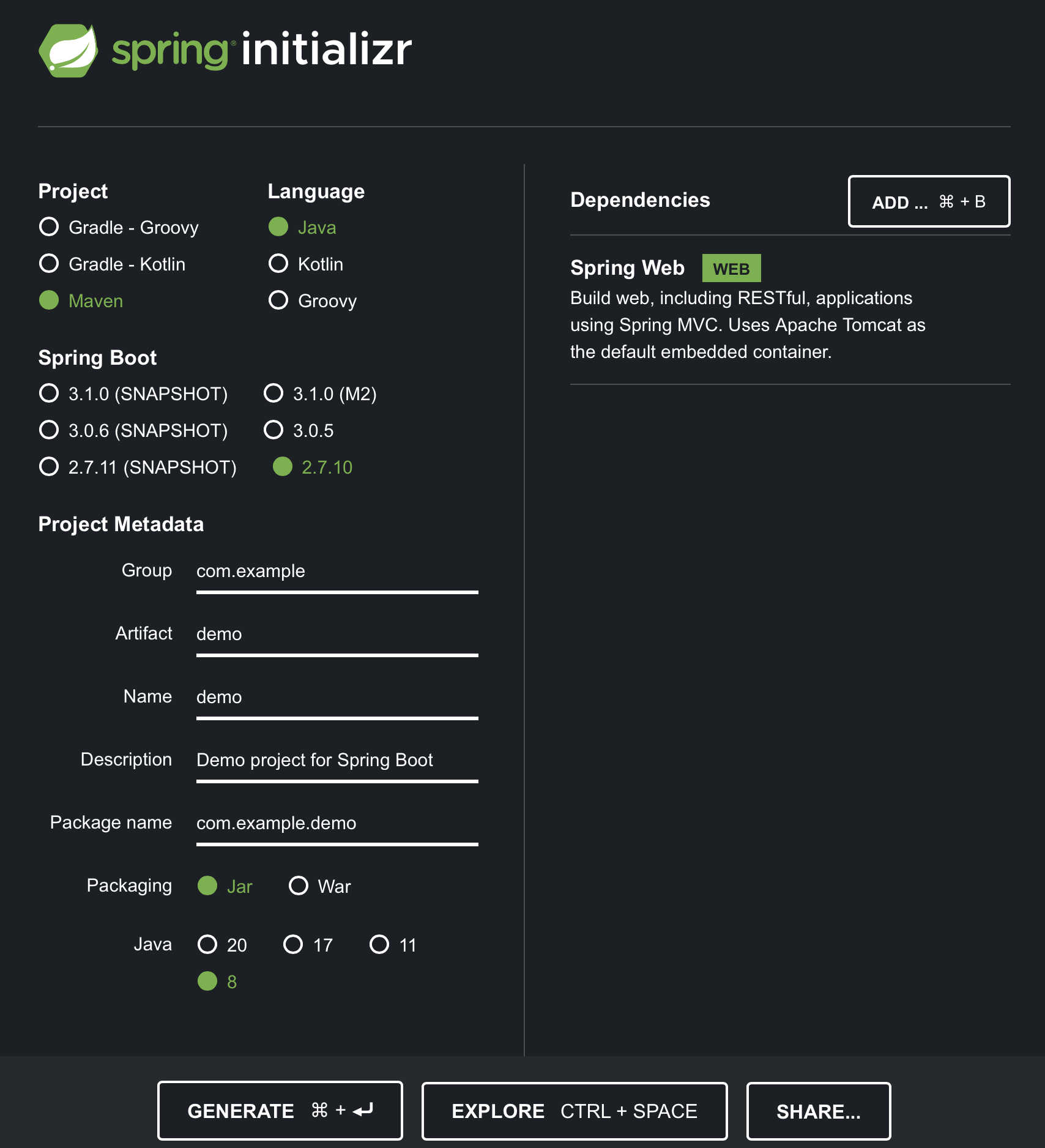This screenshot has height=1148, width=1045.
Task: Select Java as the language
Action: click(x=302, y=227)
